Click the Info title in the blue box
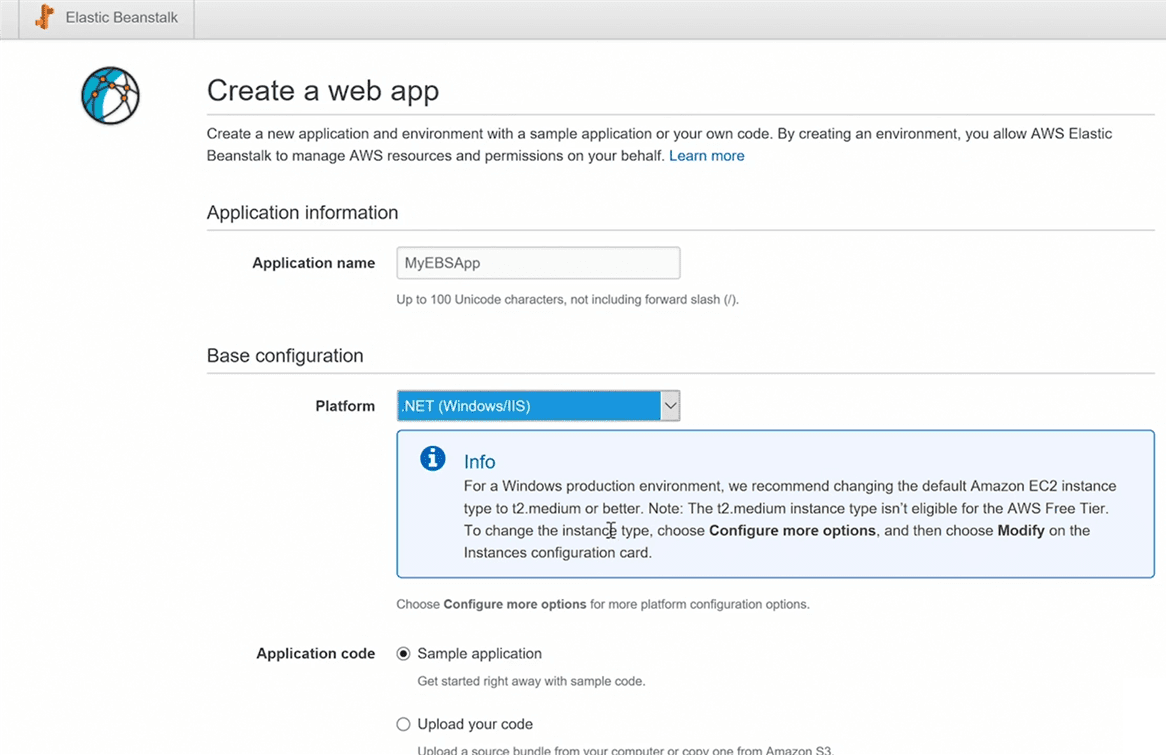This screenshot has height=755, width=1166. pos(479,462)
